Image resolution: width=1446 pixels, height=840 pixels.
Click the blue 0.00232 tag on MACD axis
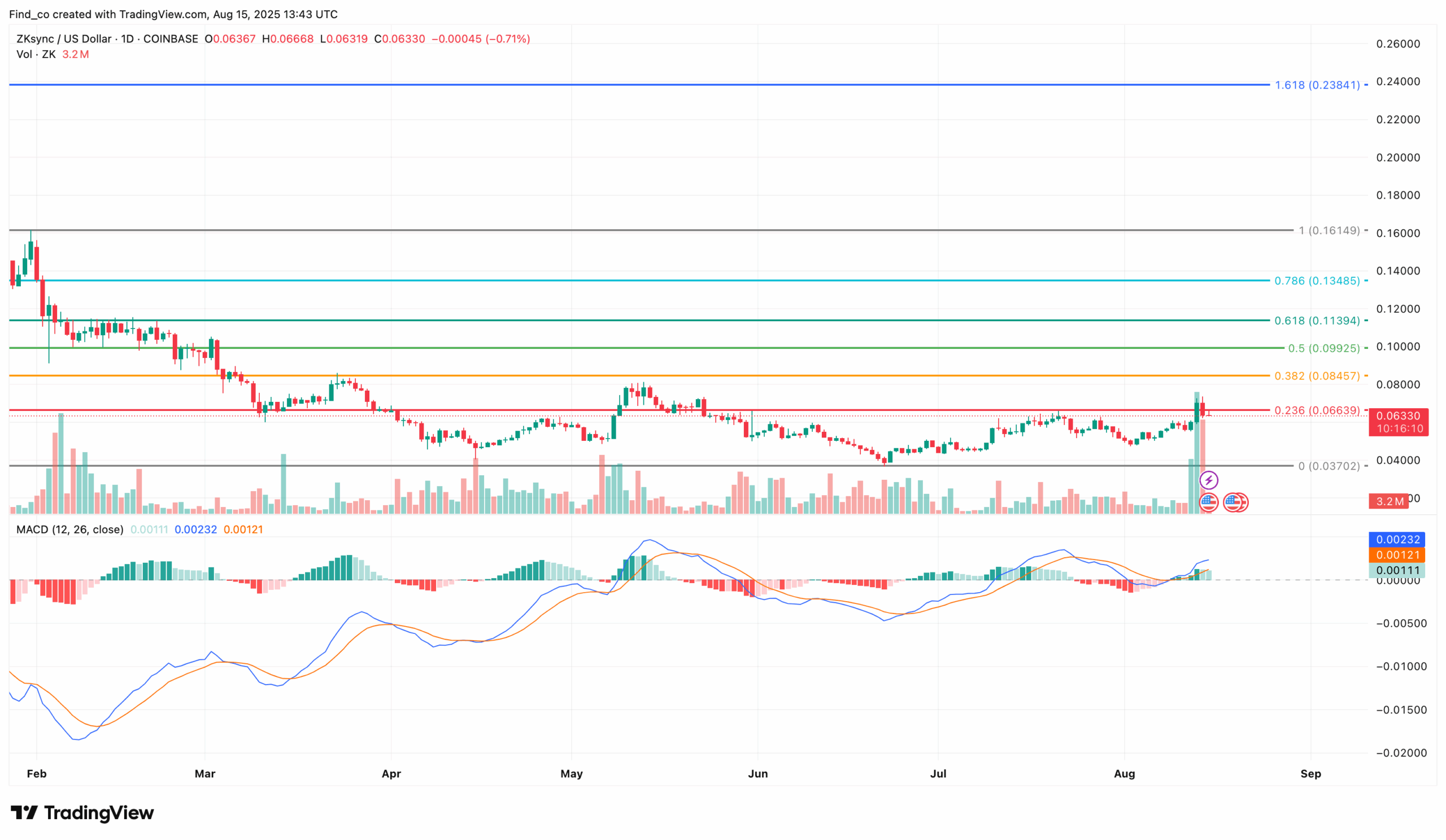[1398, 540]
